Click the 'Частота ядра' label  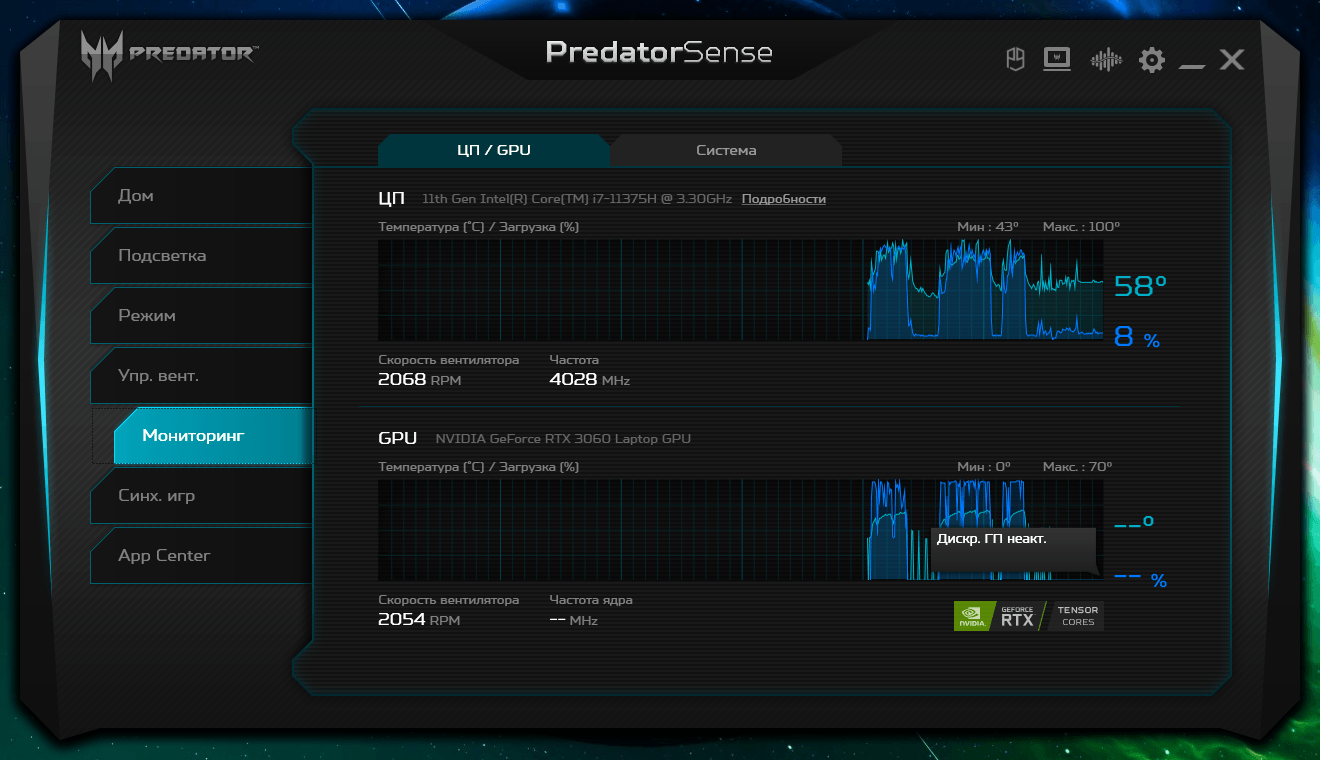tap(591, 600)
